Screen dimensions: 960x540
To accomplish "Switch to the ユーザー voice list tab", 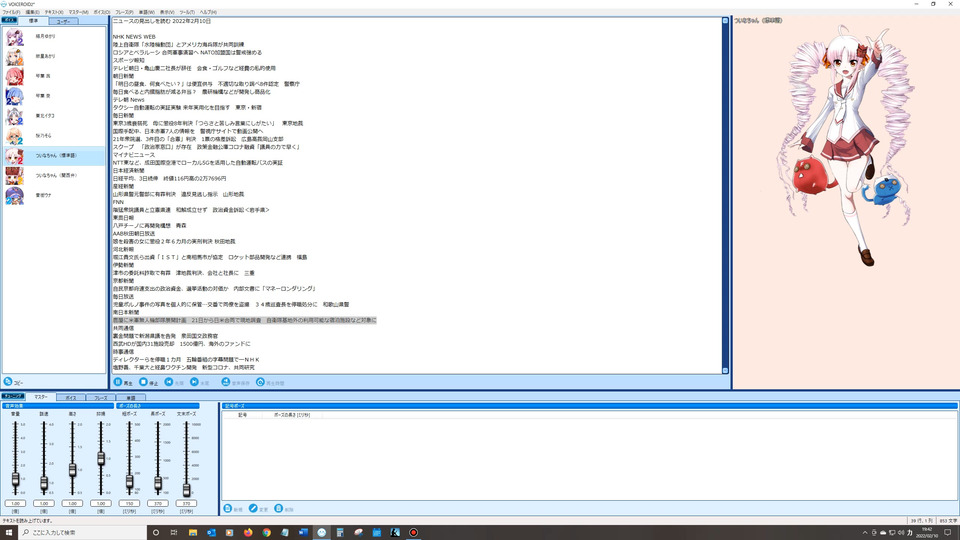I will pos(63,21).
